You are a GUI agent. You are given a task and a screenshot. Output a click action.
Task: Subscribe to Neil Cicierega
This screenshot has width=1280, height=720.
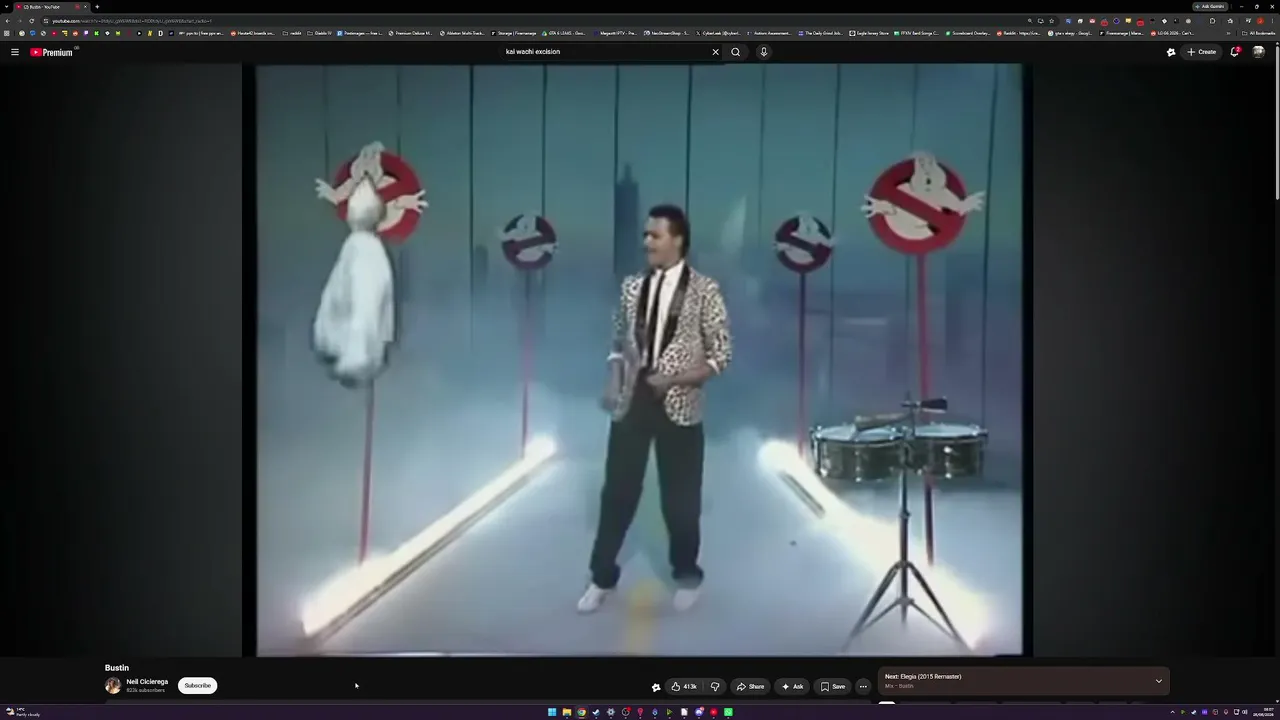pyautogui.click(x=198, y=686)
